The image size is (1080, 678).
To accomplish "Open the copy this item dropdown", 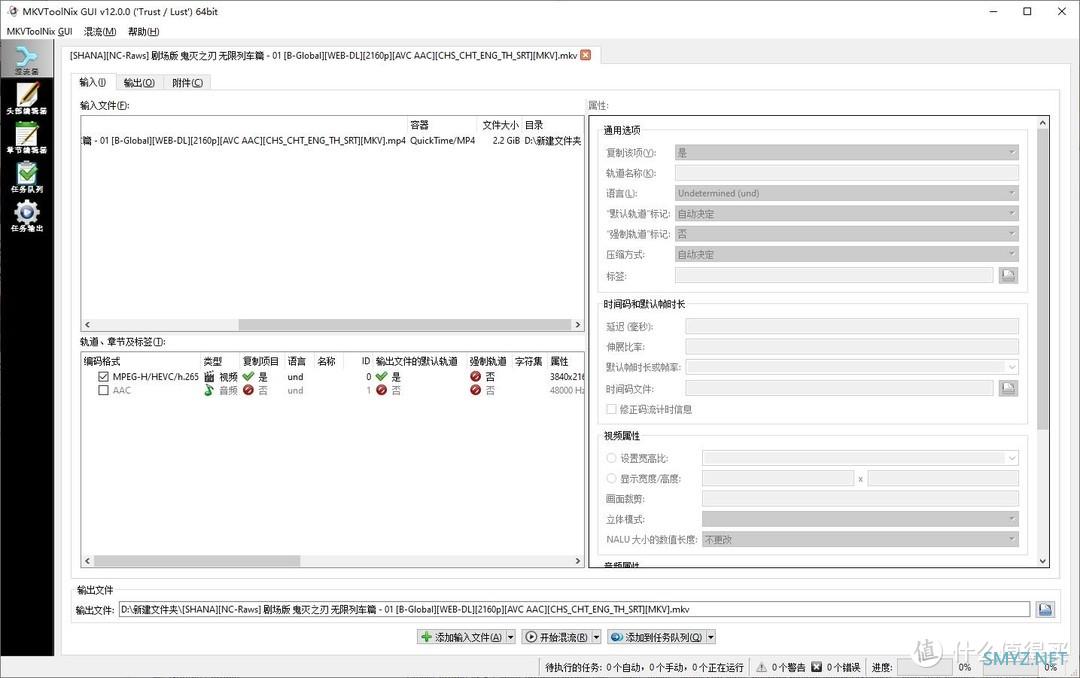I will coord(847,153).
